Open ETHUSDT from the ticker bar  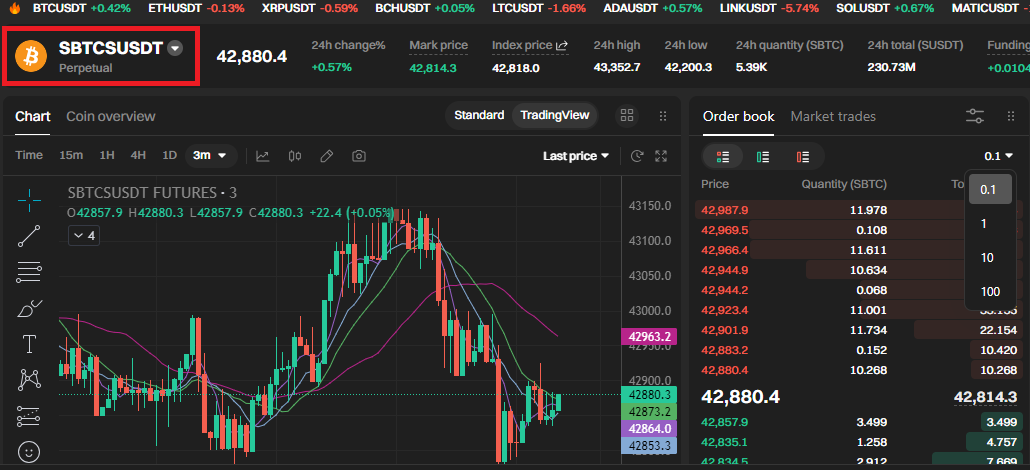tap(196, 9)
